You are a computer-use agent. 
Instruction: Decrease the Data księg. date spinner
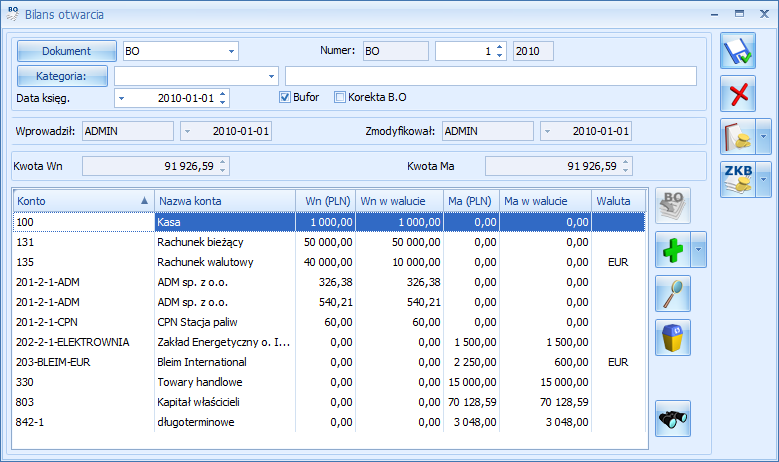tap(223, 102)
